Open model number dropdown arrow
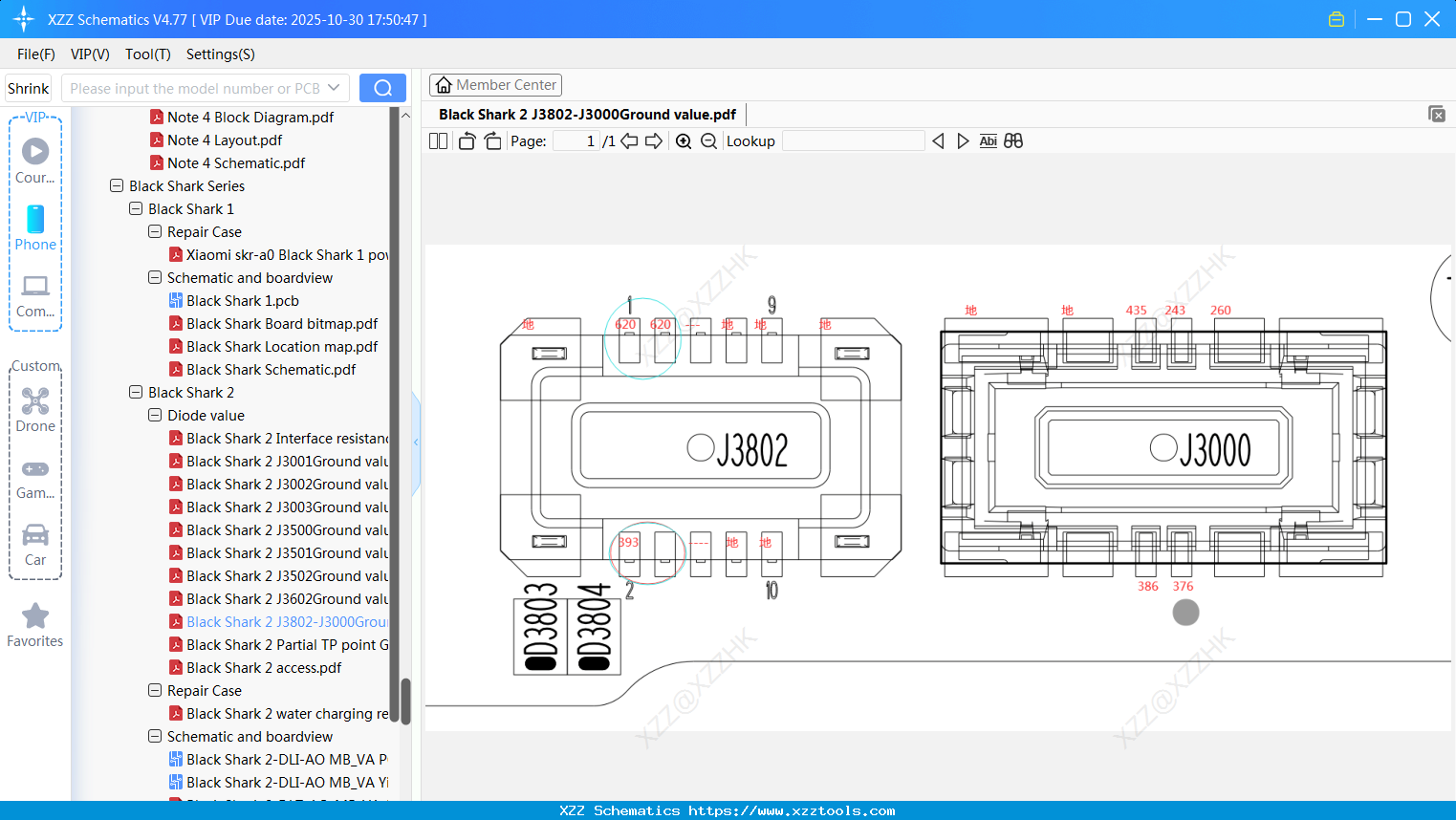This screenshot has width=1456, height=820. pyautogui.click(x=334, y=88)
